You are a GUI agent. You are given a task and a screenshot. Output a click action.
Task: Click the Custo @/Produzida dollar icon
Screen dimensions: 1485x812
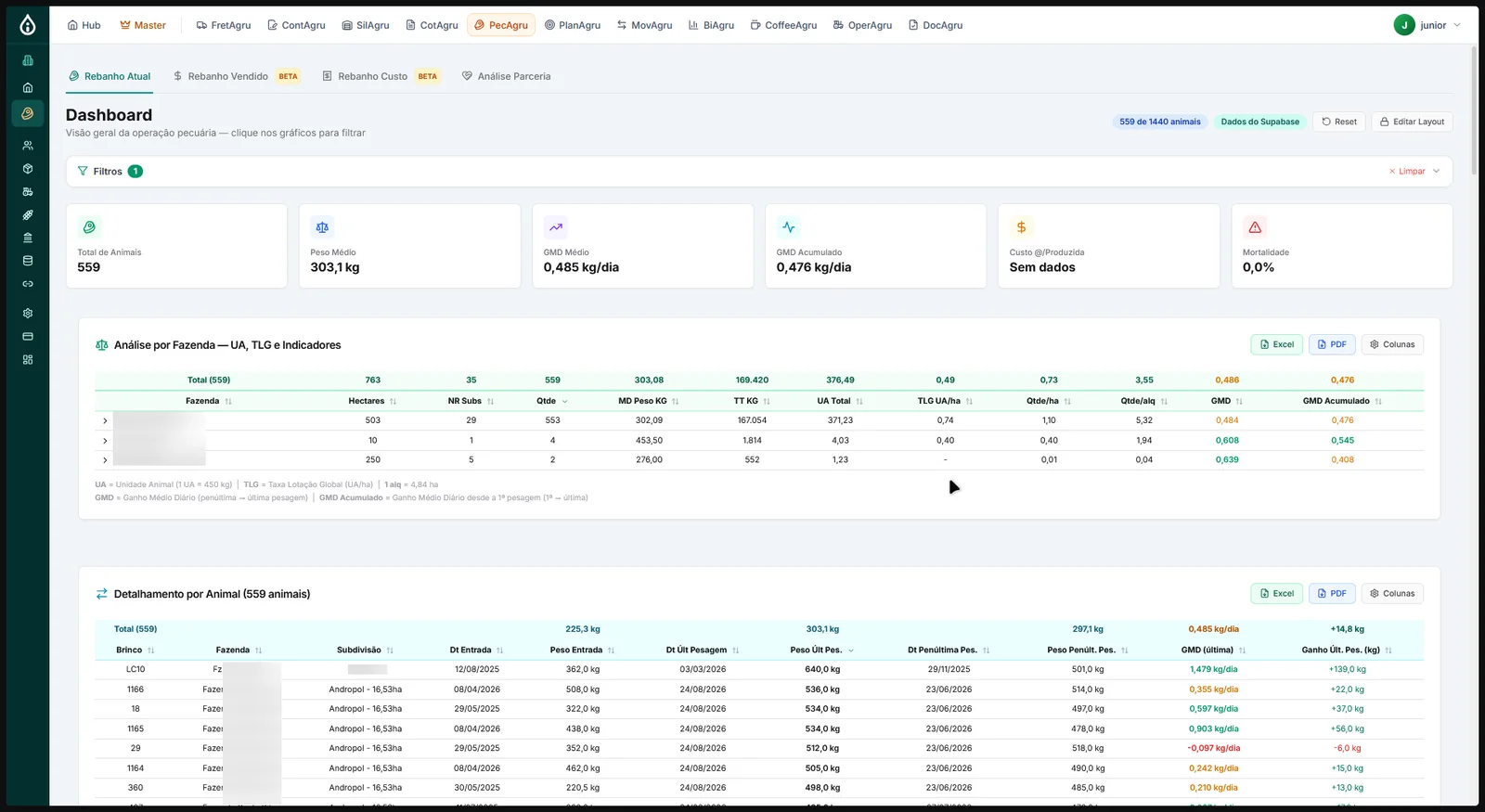1021,227
